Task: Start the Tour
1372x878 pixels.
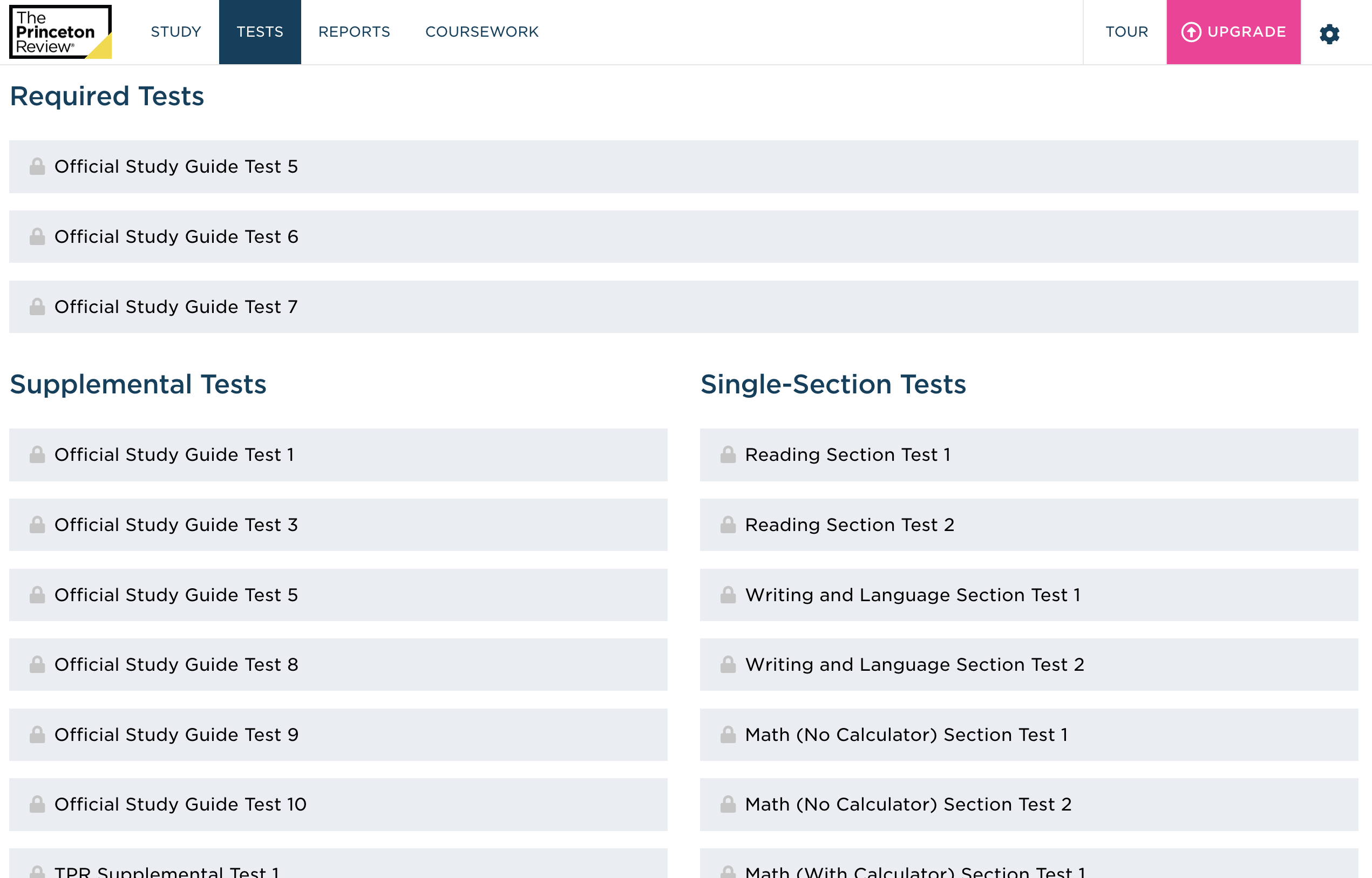Action: tap(1126, 32)
